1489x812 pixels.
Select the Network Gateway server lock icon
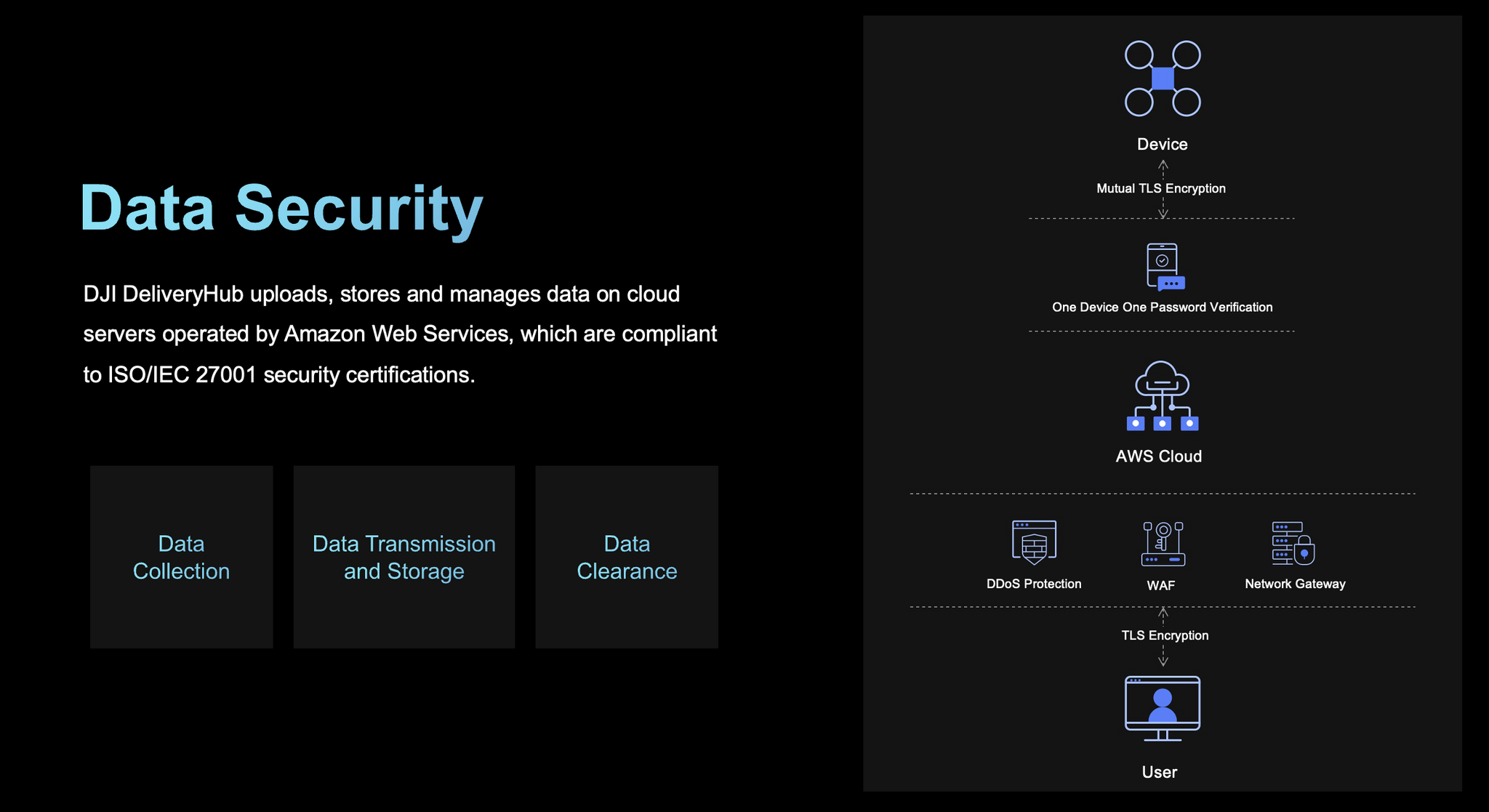pyautogui.click(x=1293, y=543)
